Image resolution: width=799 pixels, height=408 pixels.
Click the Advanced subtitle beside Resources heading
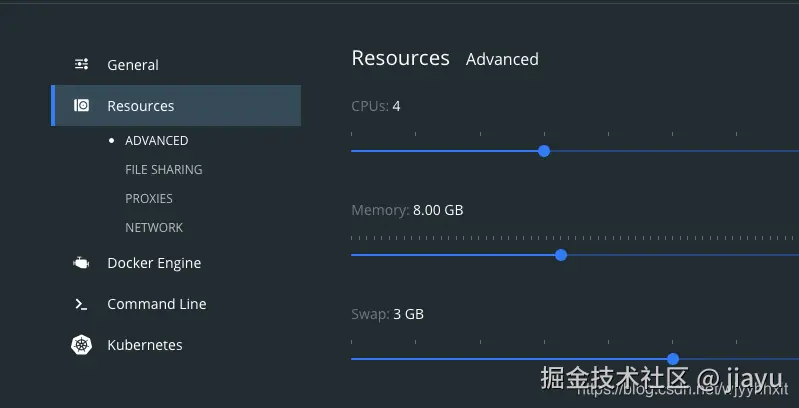tap(502, 59)
